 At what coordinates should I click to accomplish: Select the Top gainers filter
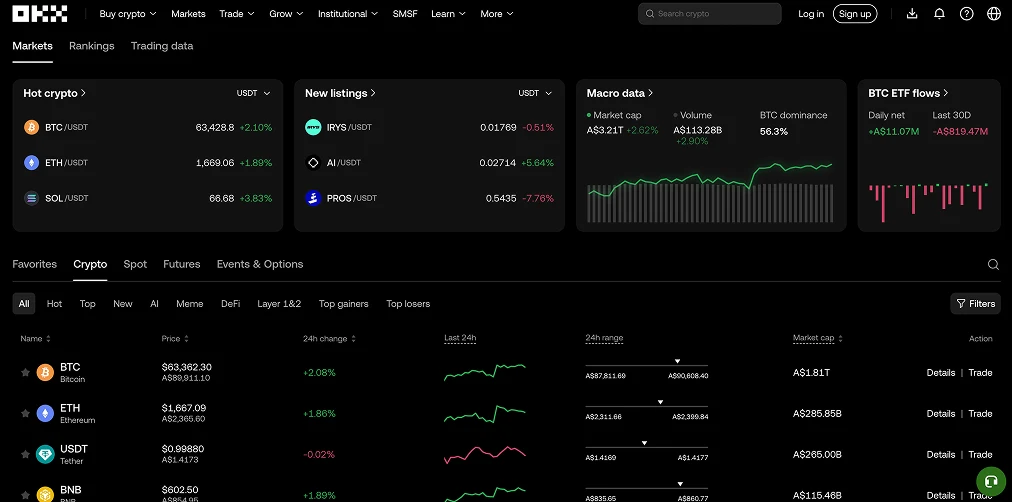pyautogui.click(x=343, y=303)
